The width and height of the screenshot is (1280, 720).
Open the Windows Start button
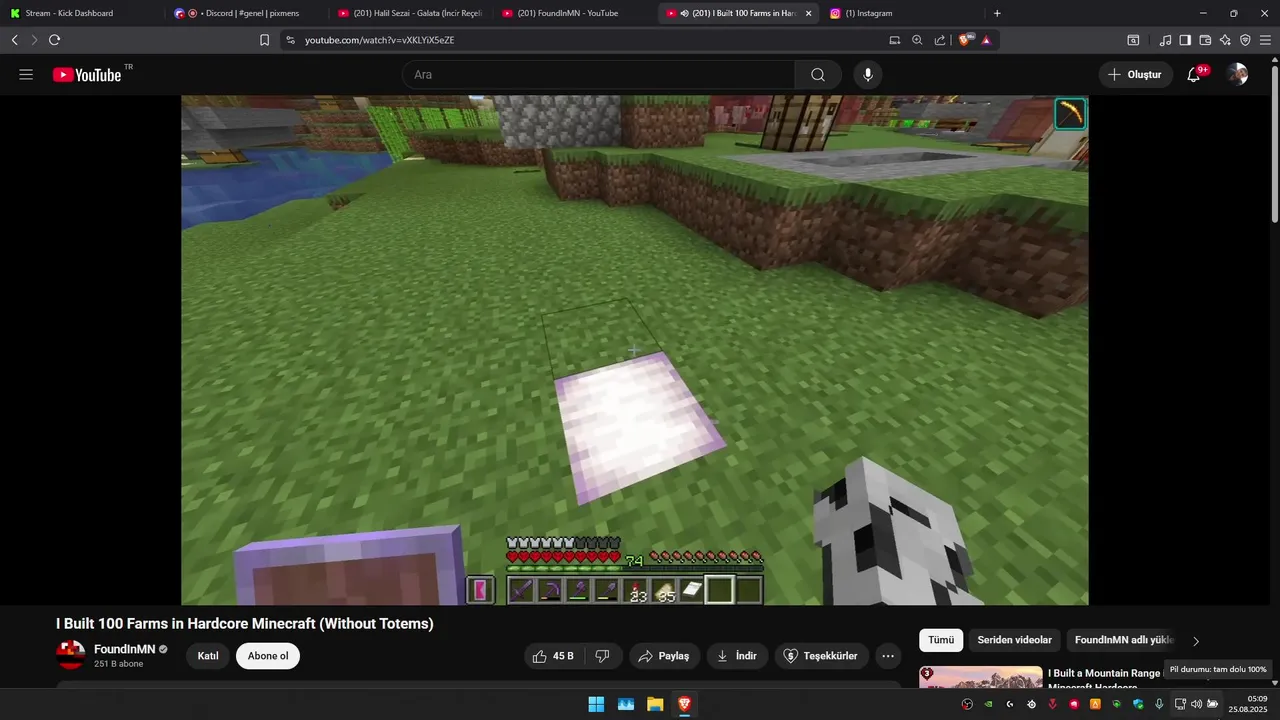[596, 704]
